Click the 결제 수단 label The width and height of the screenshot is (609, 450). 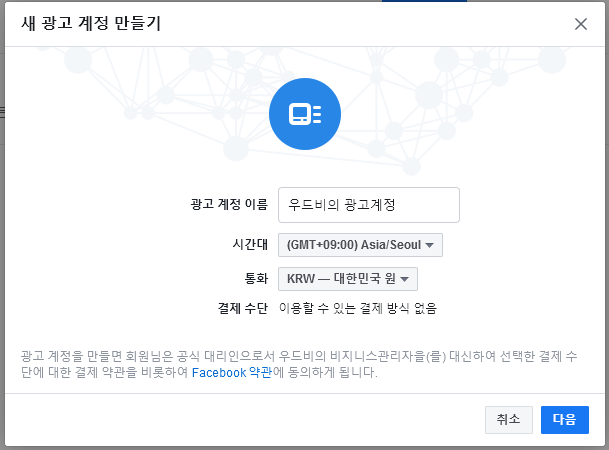click(x=243, y=308)
